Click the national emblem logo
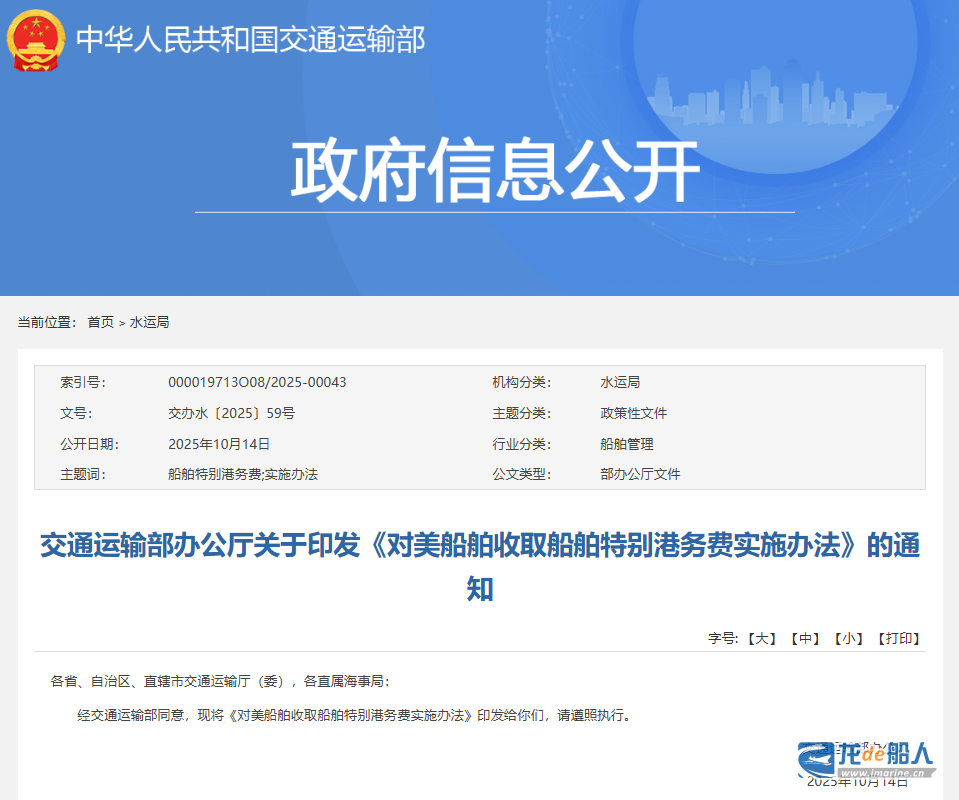Image resolution: width=959 pixels, height=800 pixels. tap(36, 41)
